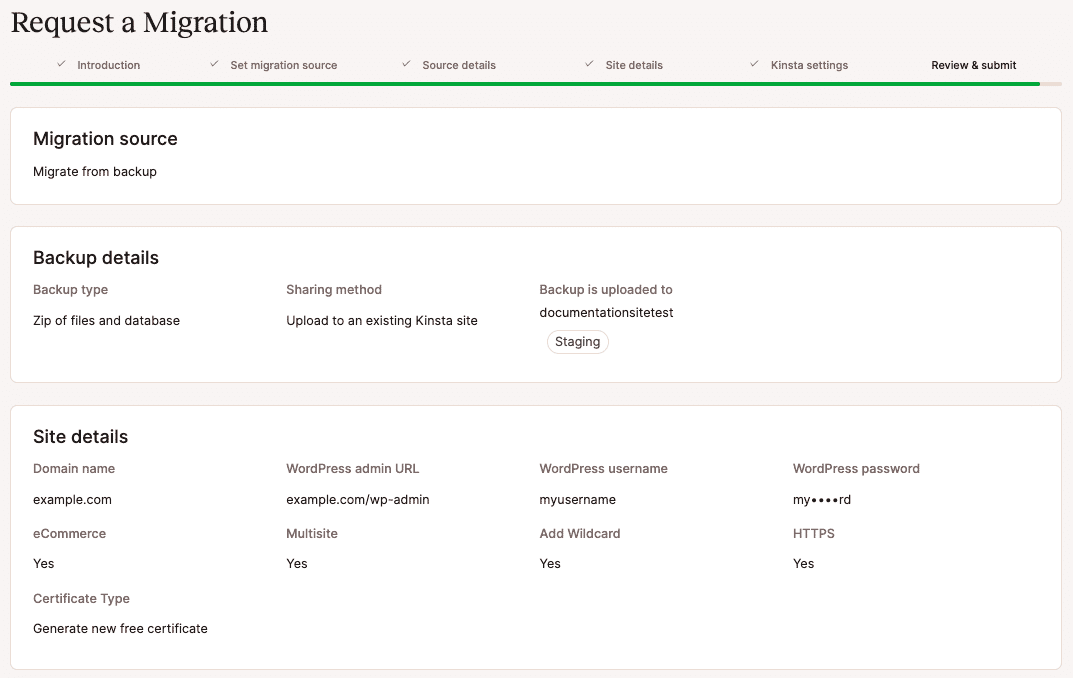Click the Yes value under Add Wildcard
The height and width of the screenshot is (678, 1073).
point(550,564)
